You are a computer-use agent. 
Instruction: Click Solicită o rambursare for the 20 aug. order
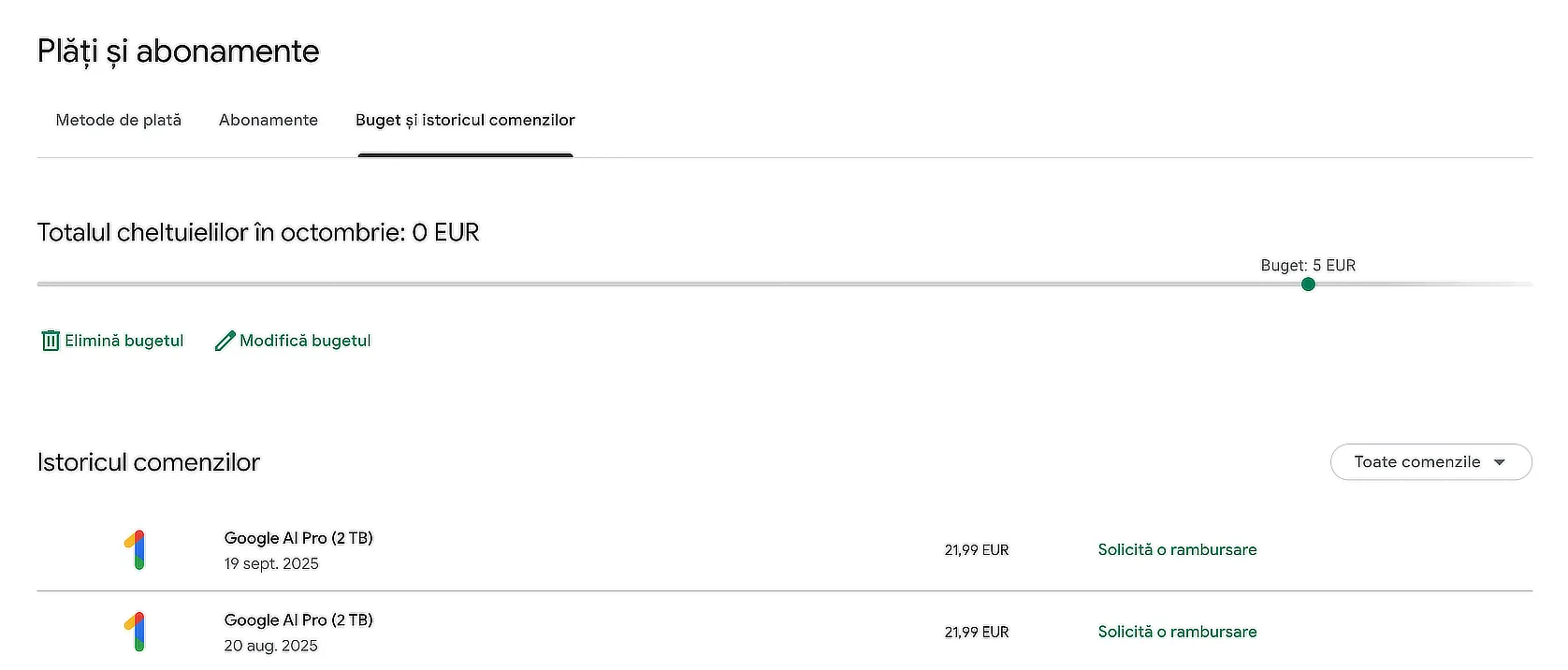tap(1177, 632)
